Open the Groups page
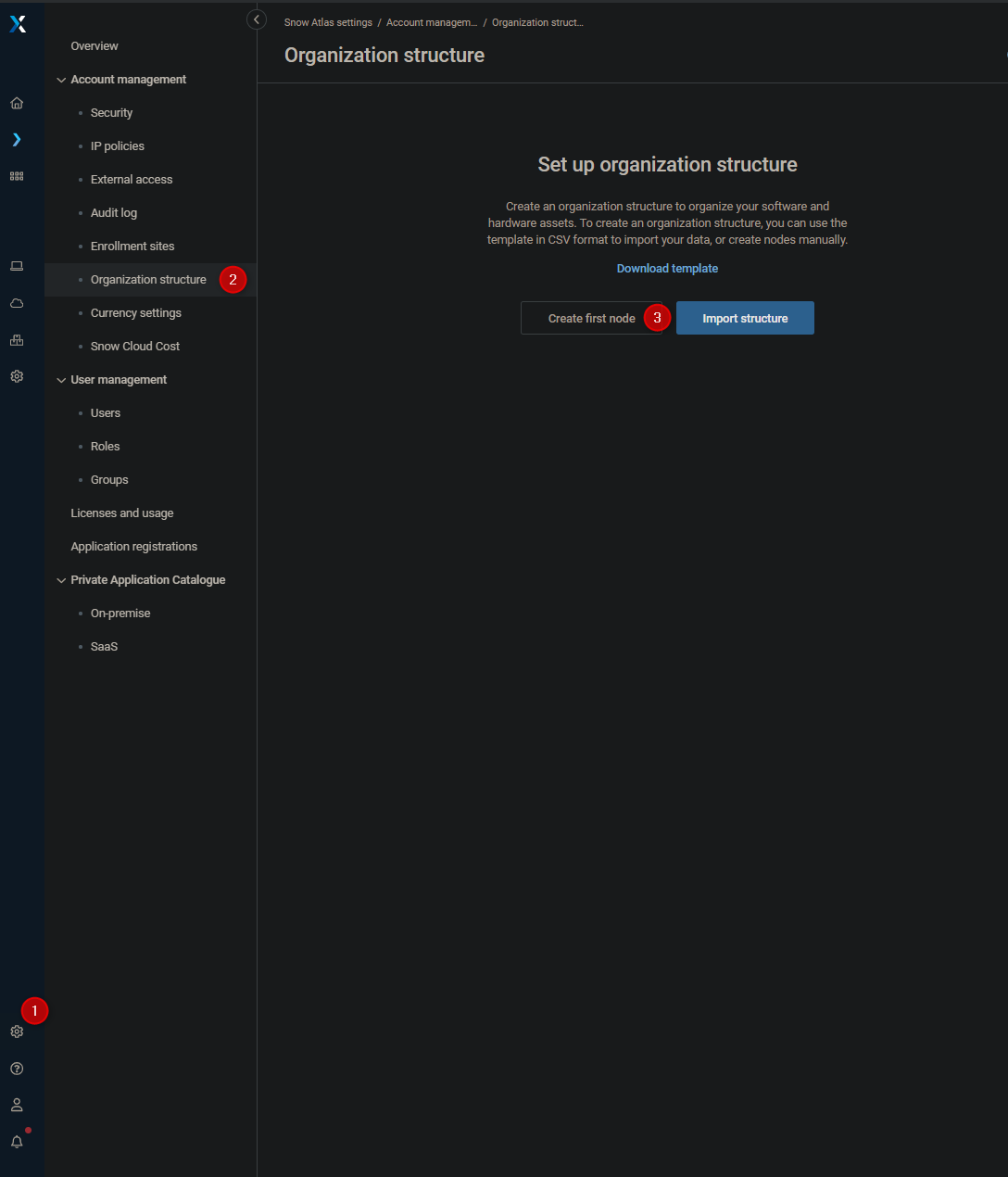This screenshot has width=1008, height=1177. click(109, 480)
